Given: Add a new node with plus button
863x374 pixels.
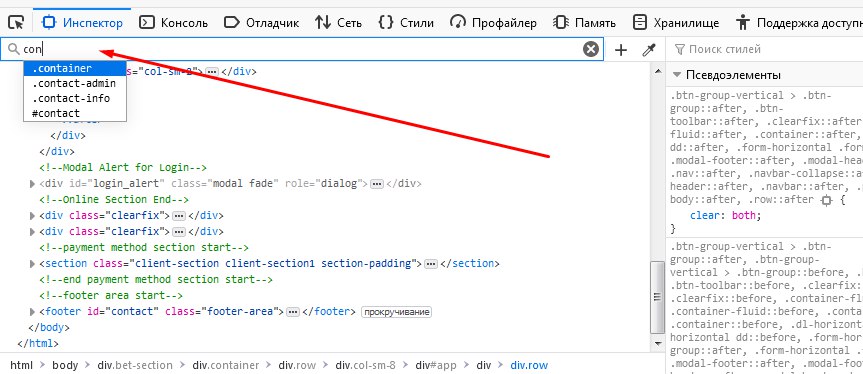Looking at the screenshot, I should click(x=621, y=50).
